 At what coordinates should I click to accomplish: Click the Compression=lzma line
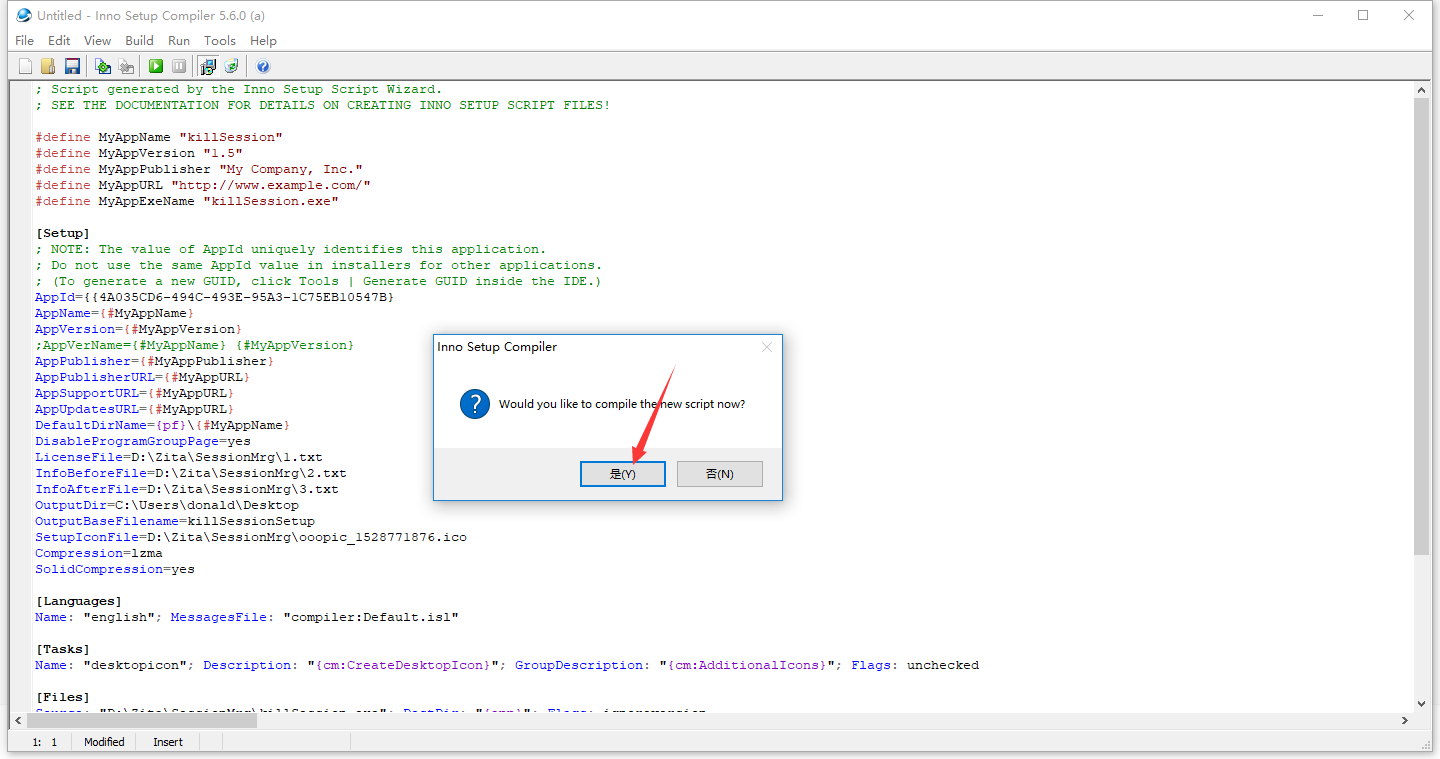click(x=99, y=553)
